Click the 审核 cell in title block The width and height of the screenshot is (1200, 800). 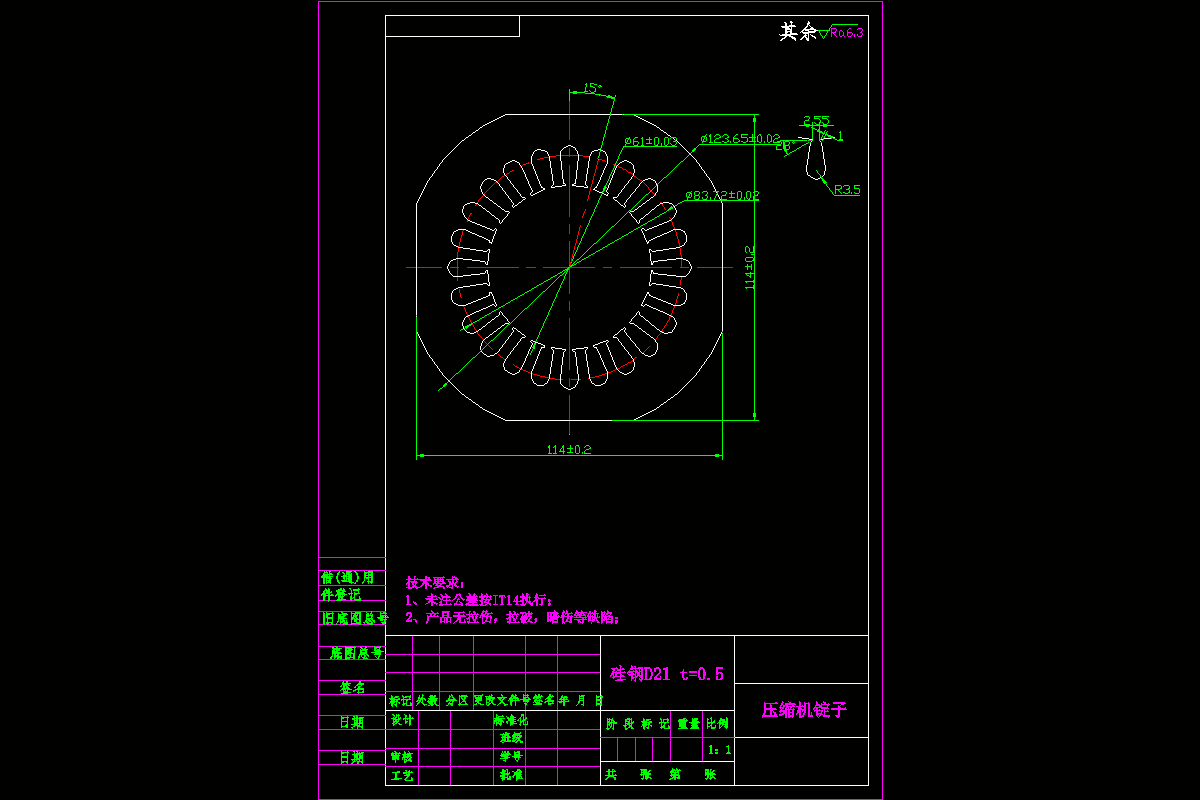[x=402, y=757]
